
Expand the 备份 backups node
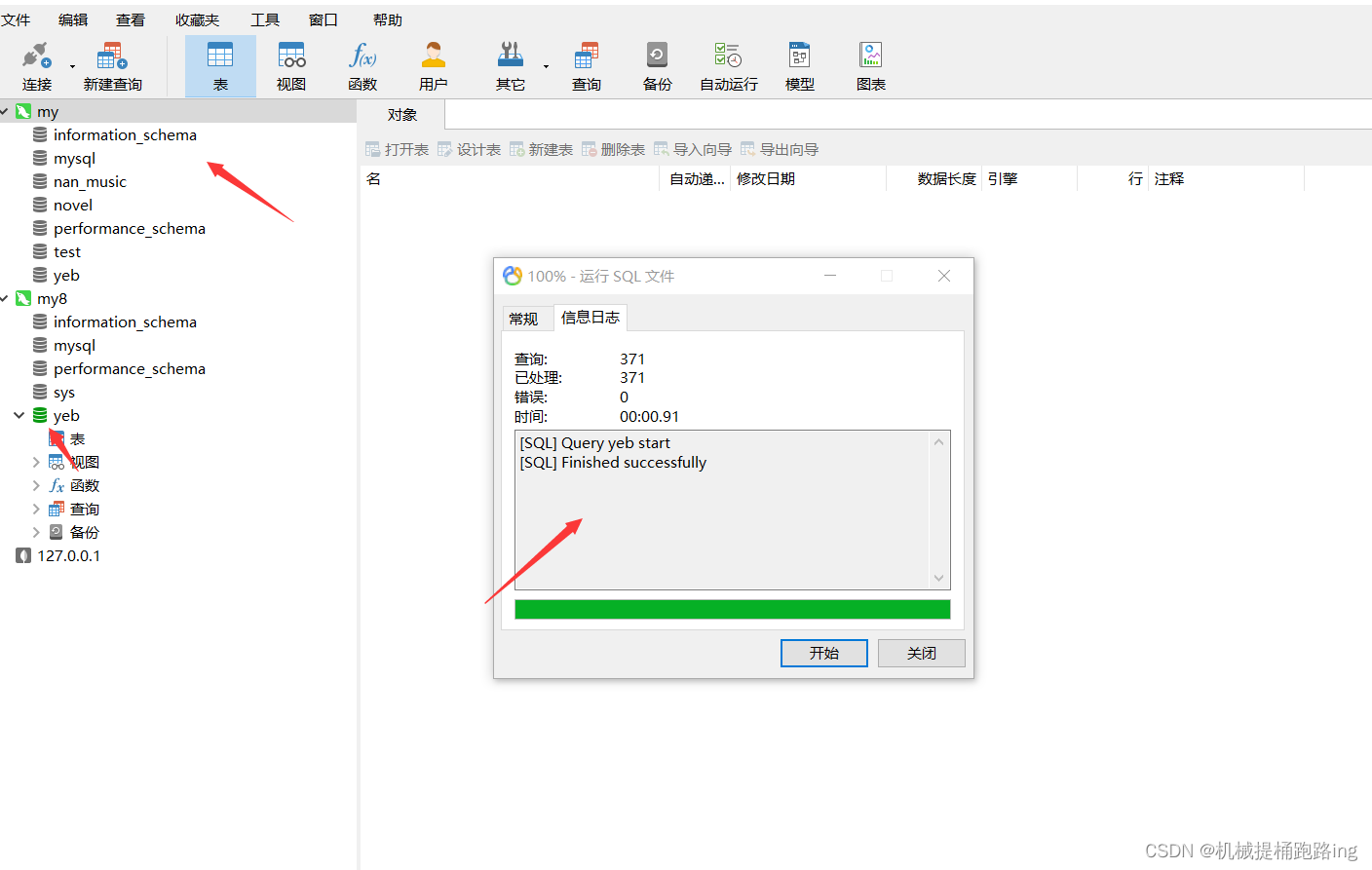coord(36,532)
